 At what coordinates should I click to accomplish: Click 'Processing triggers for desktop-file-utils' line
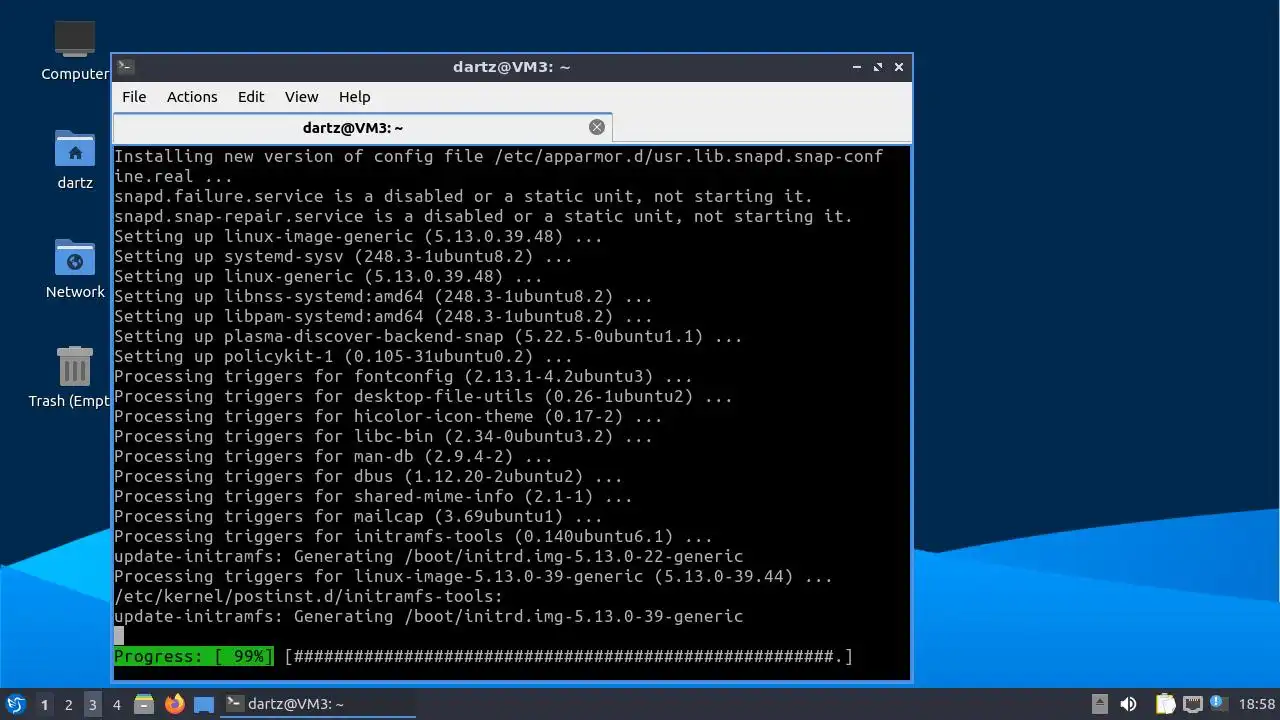(x=423, y=396)
